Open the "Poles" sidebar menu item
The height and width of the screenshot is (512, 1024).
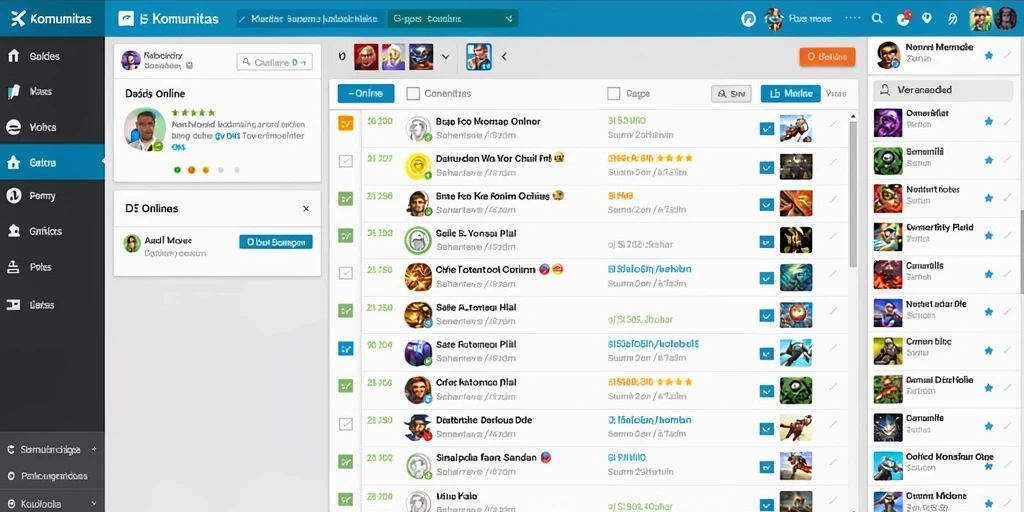coord(52,267)
